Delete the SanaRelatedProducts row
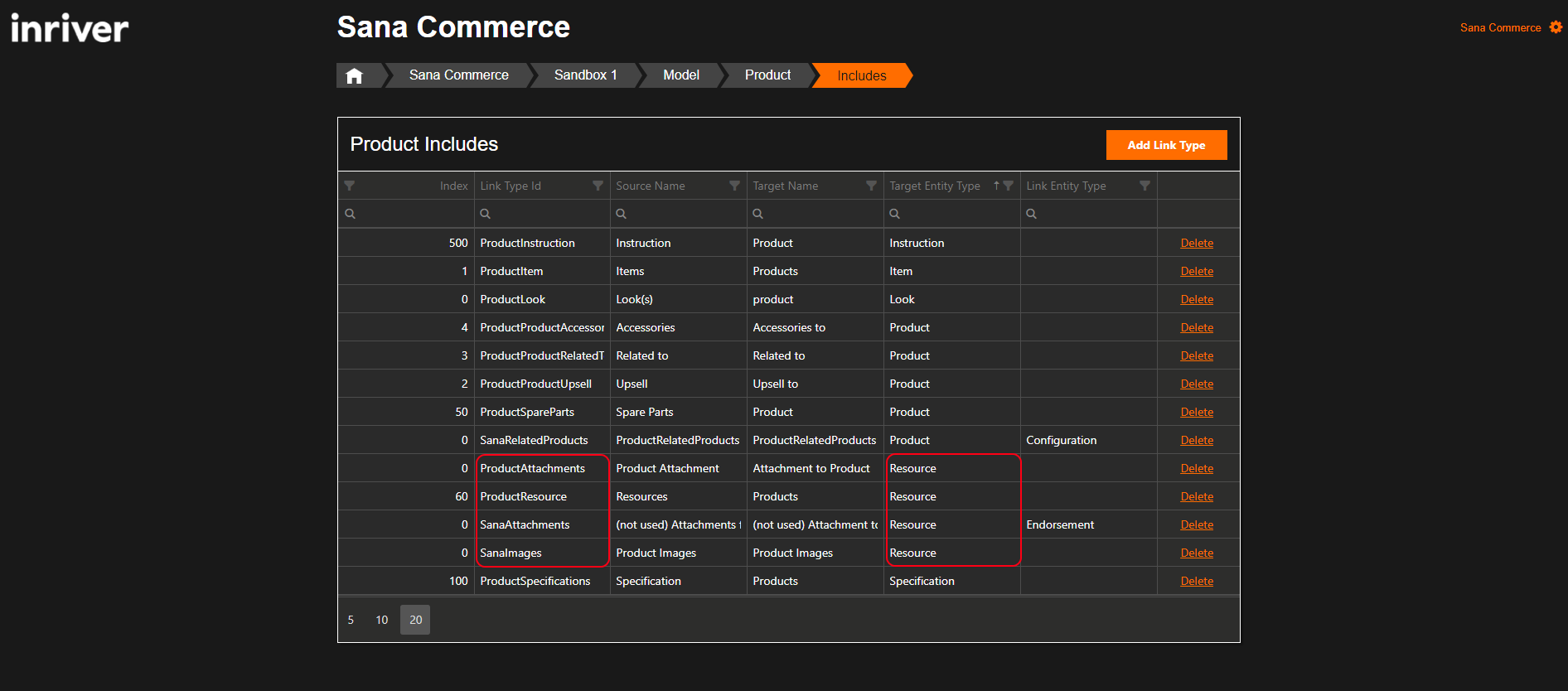 coord(1197,440)
